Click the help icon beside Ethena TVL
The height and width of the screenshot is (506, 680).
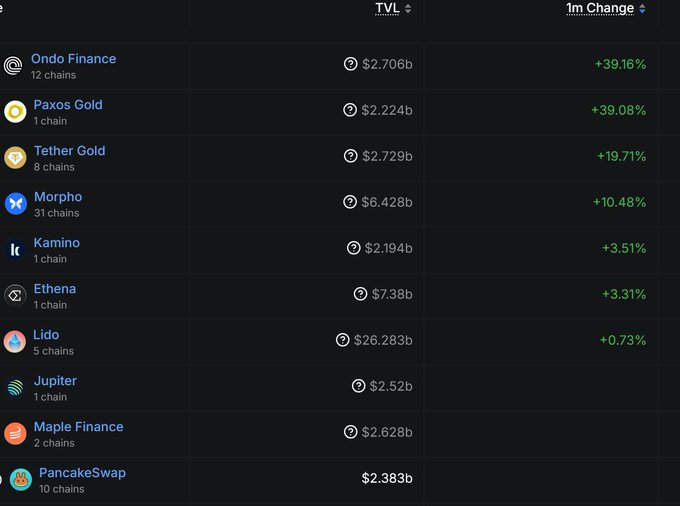coord(360,294)
